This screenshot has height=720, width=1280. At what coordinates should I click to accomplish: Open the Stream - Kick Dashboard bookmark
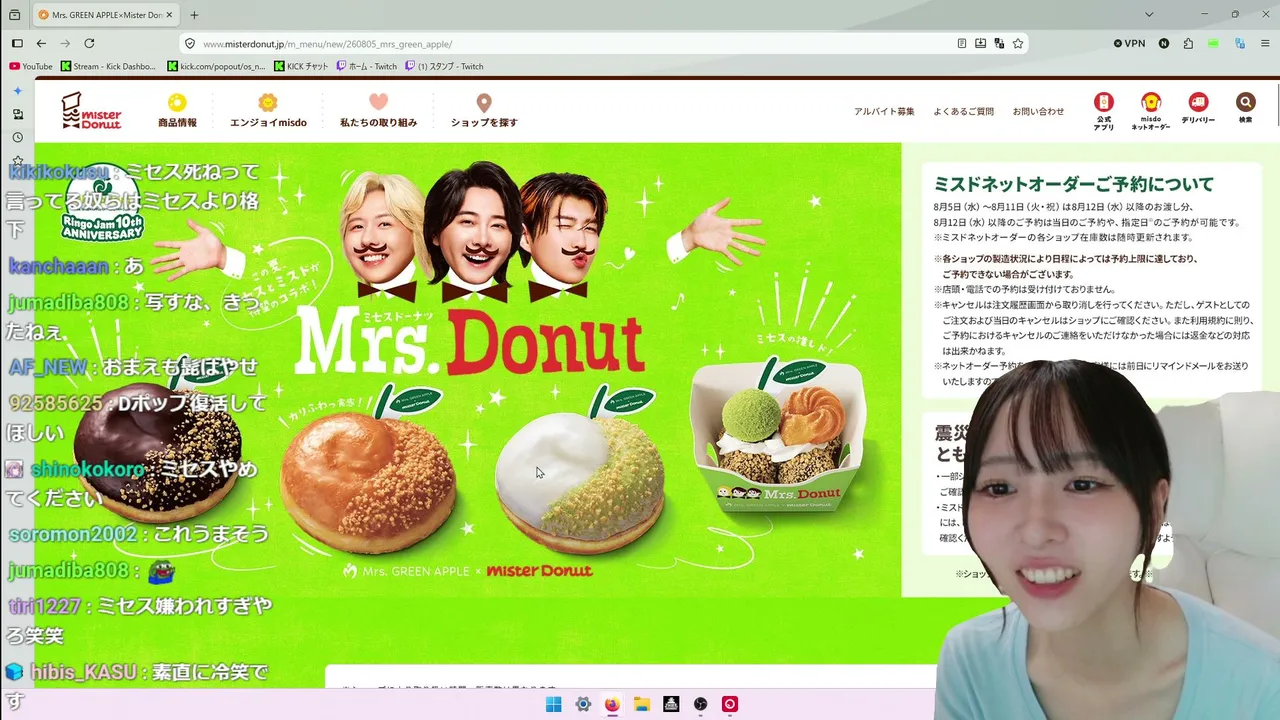tap(109, 66)
